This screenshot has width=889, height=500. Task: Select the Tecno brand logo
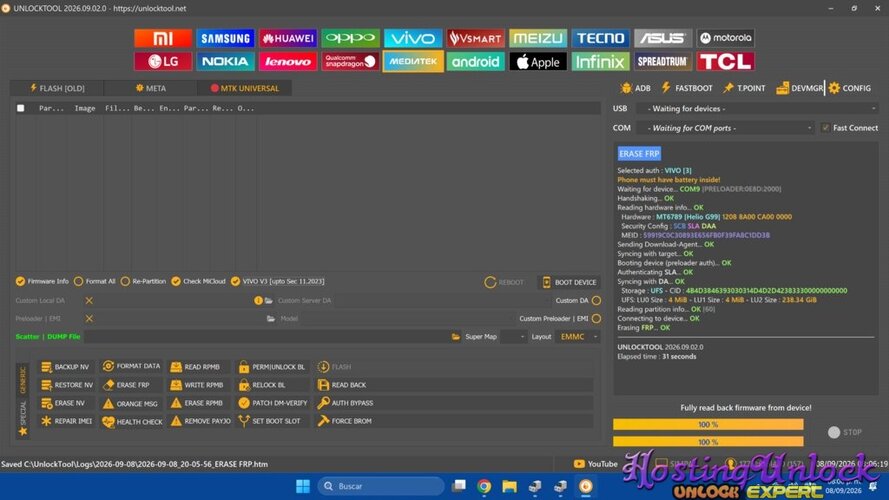pyautogui.click(x=600, y=38)
